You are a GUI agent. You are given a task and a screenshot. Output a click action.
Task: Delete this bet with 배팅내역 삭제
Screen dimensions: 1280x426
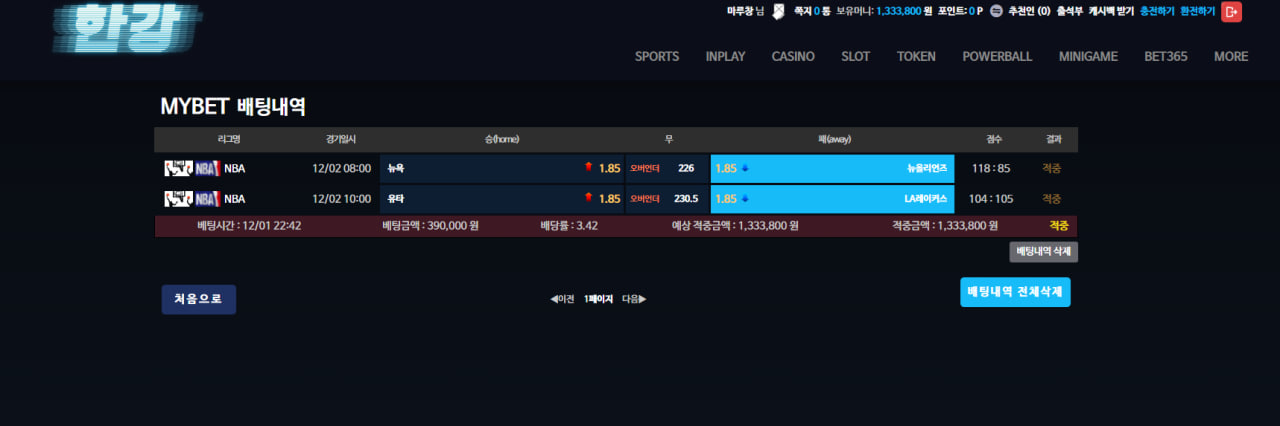[1043, 252]
